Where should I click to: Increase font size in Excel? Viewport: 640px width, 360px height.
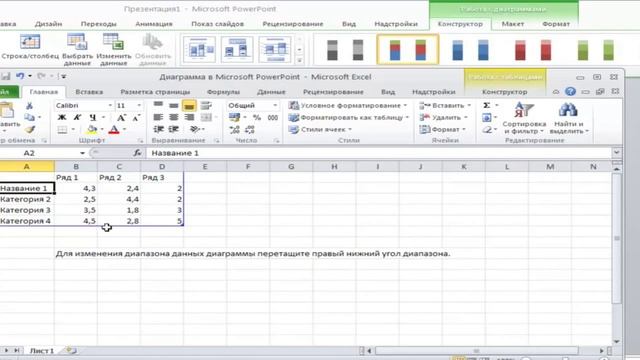121,118
